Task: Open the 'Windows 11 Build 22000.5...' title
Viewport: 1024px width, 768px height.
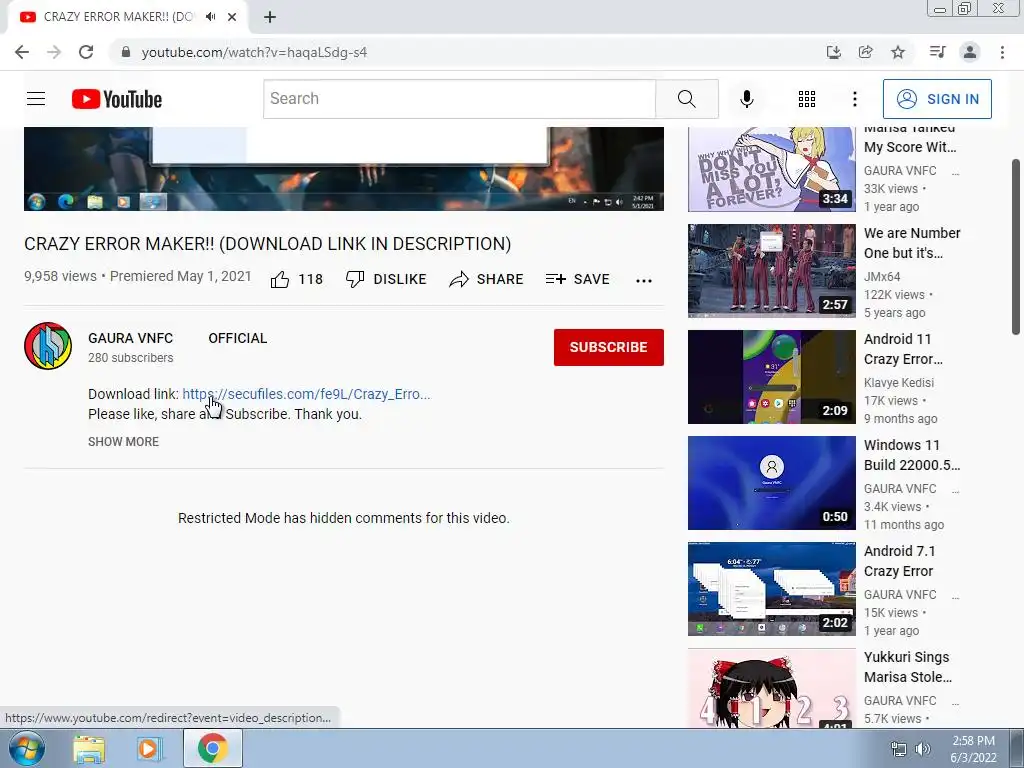Action: pos(912,455)
